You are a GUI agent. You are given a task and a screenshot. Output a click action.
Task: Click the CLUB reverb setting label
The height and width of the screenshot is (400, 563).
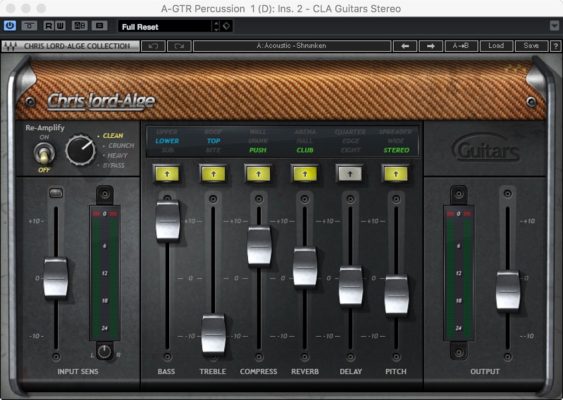click(305, 150)
